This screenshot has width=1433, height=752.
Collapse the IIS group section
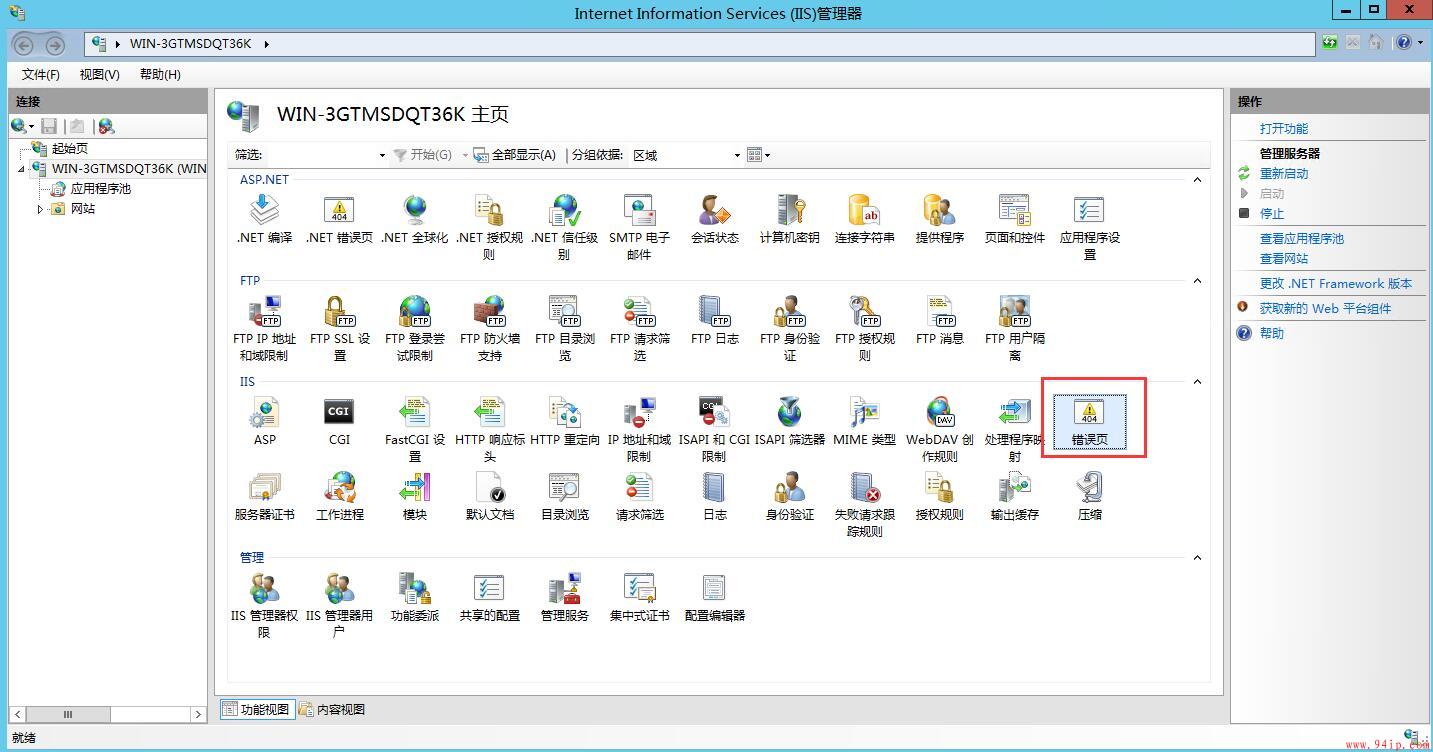pyautogui.click(x=1197, y=382)
